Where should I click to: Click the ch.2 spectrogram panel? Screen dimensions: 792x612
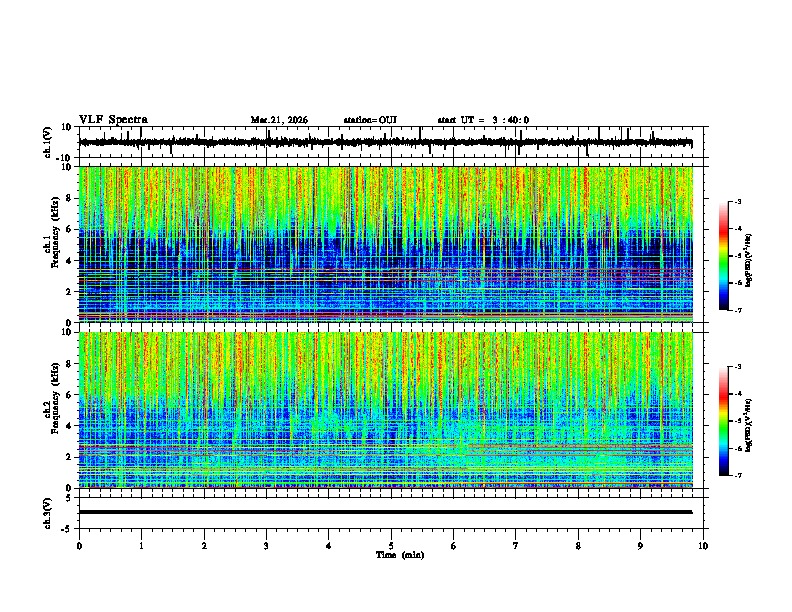point(385,410)
